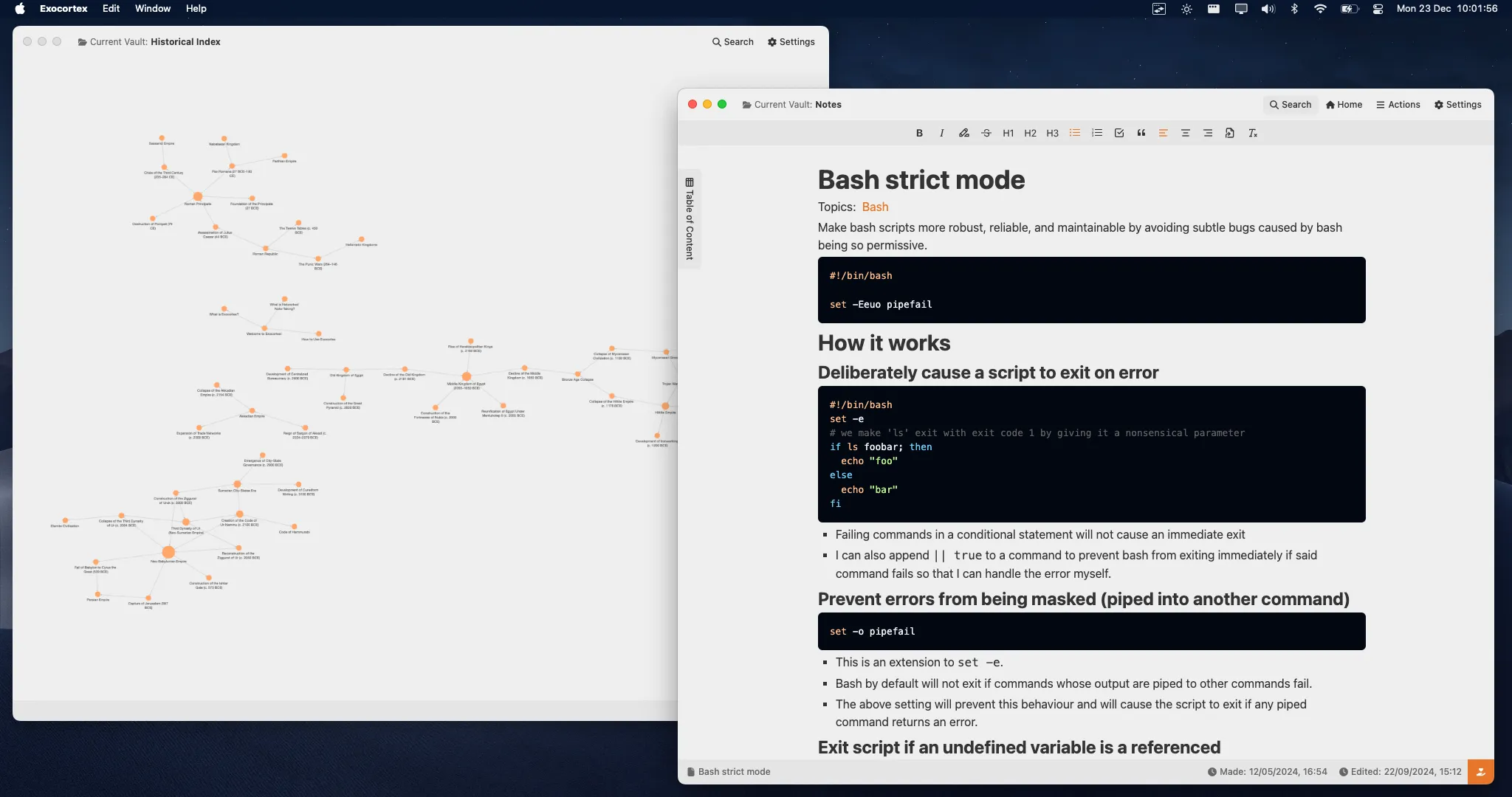Open the Window menu
Screen dimensions: 1512x797
click(x=152, y=8)
